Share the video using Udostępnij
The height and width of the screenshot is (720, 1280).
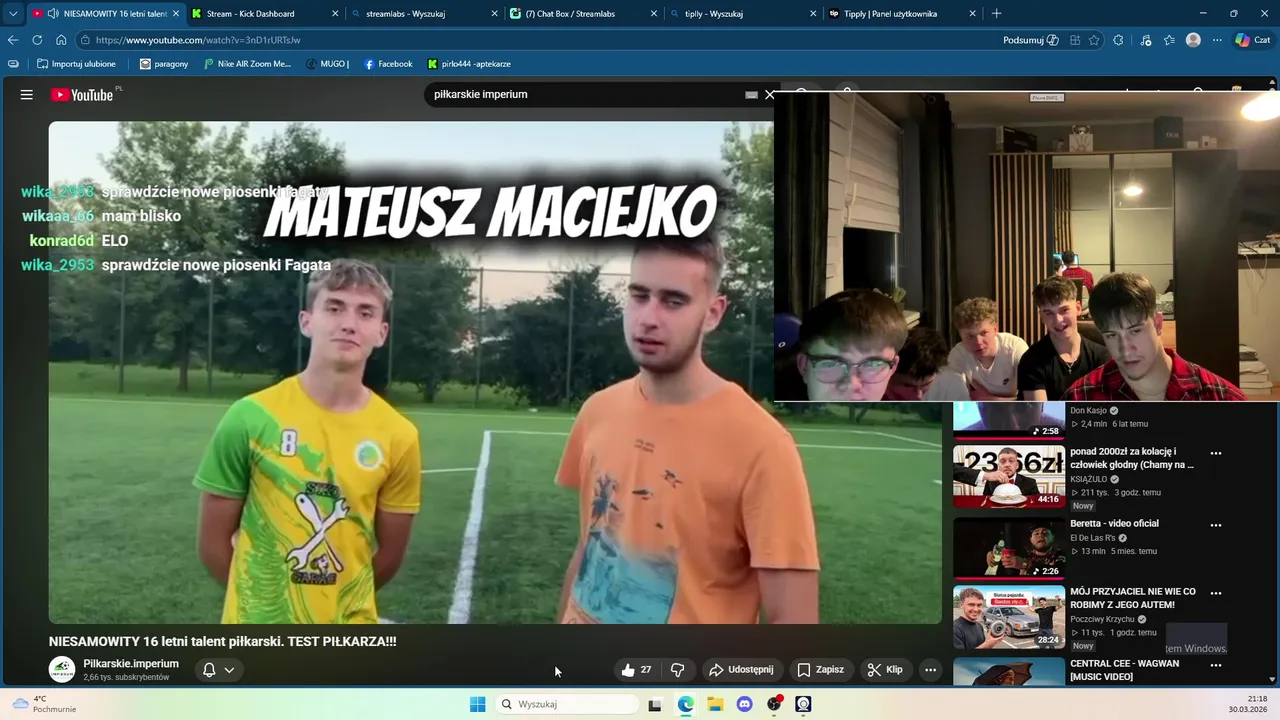click(741, 670)
